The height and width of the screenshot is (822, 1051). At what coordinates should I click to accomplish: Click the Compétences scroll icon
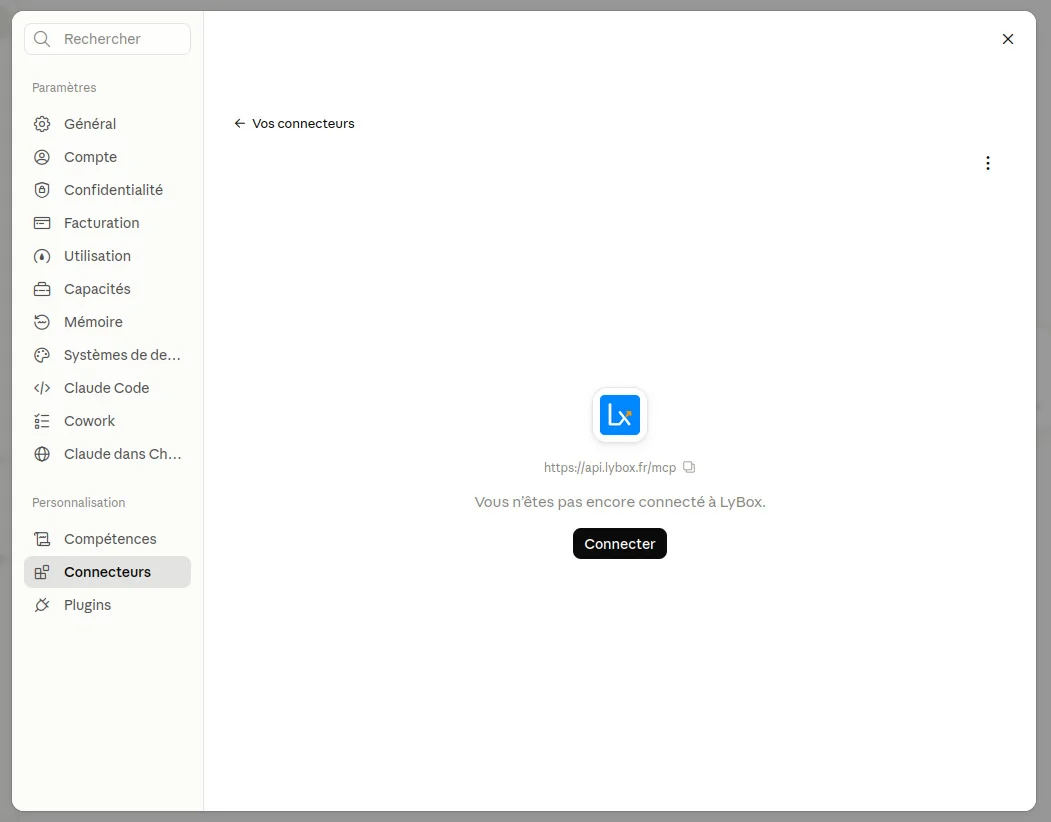tap(42, 539)
